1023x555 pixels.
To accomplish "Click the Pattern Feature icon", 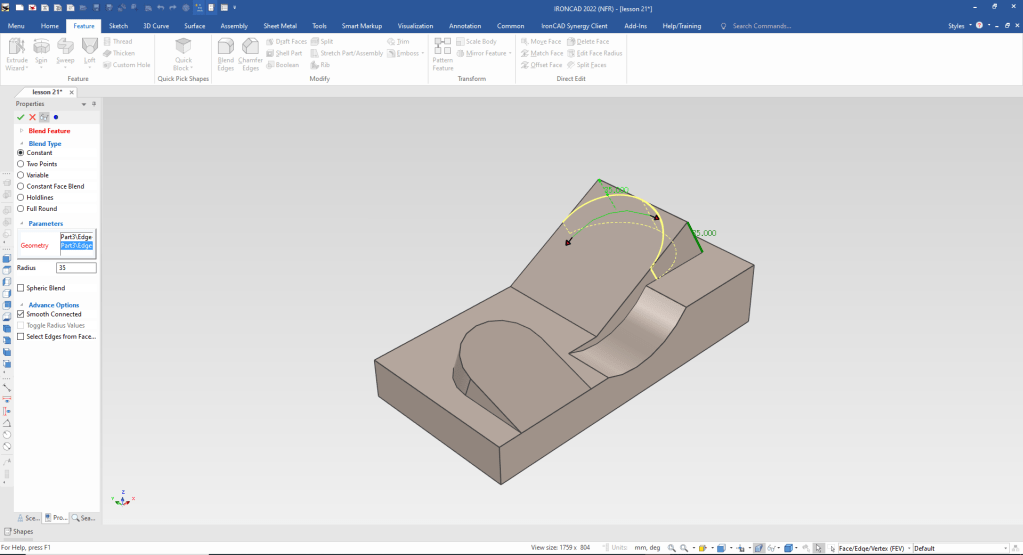I will point(442,46).
